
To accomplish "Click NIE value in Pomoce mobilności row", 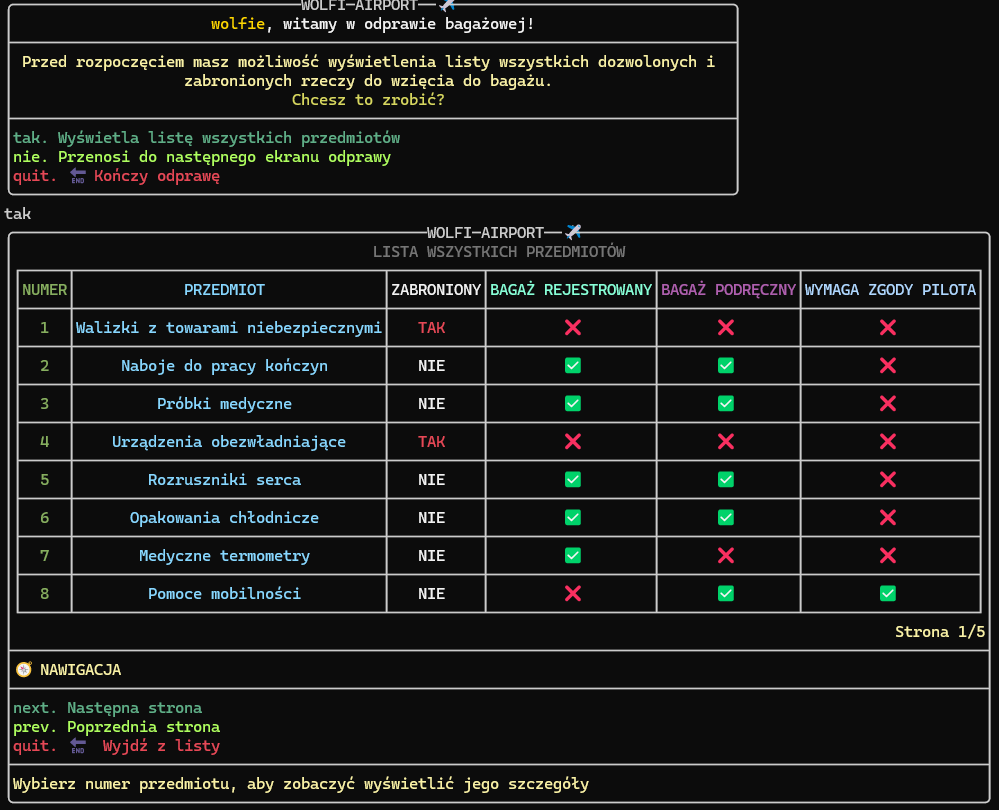I will coord(431,593).
